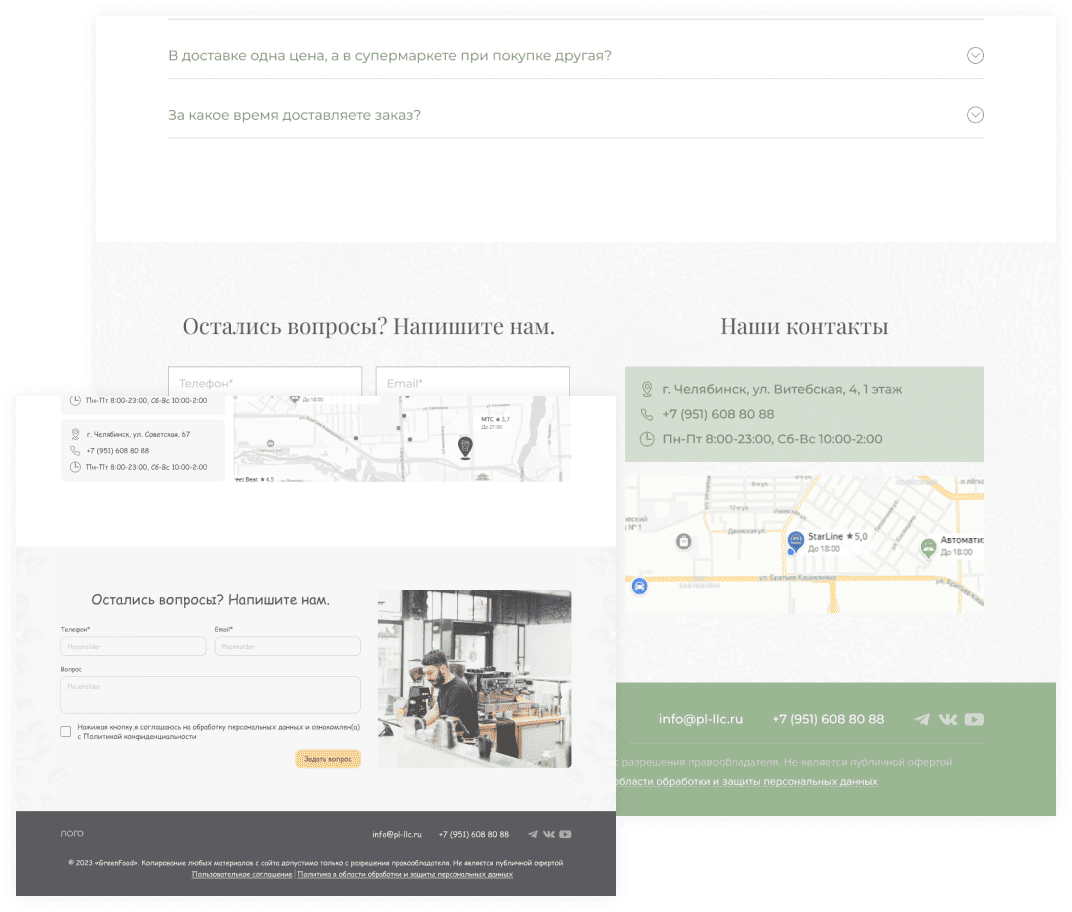Click the Telegram icon in the dark footer
Image resolution: width=1072 pixels, height=912 pixels.
[x=531, y=833]
